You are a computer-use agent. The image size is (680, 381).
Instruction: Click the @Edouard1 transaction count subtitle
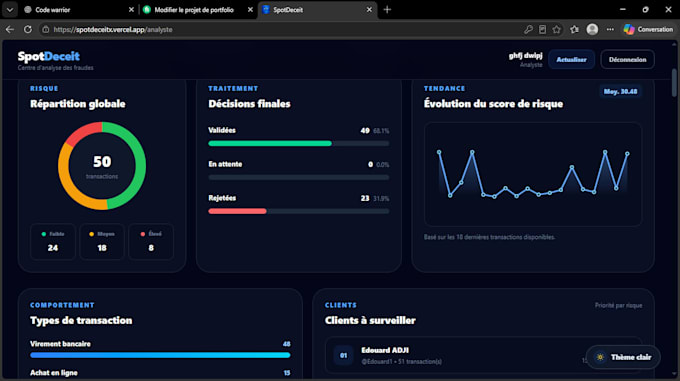pos(401,361)
